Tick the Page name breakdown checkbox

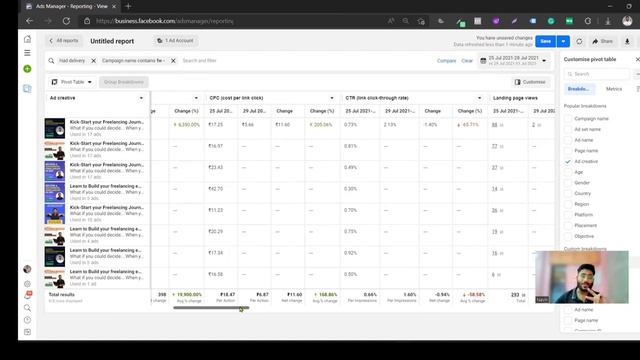[568, 151]
